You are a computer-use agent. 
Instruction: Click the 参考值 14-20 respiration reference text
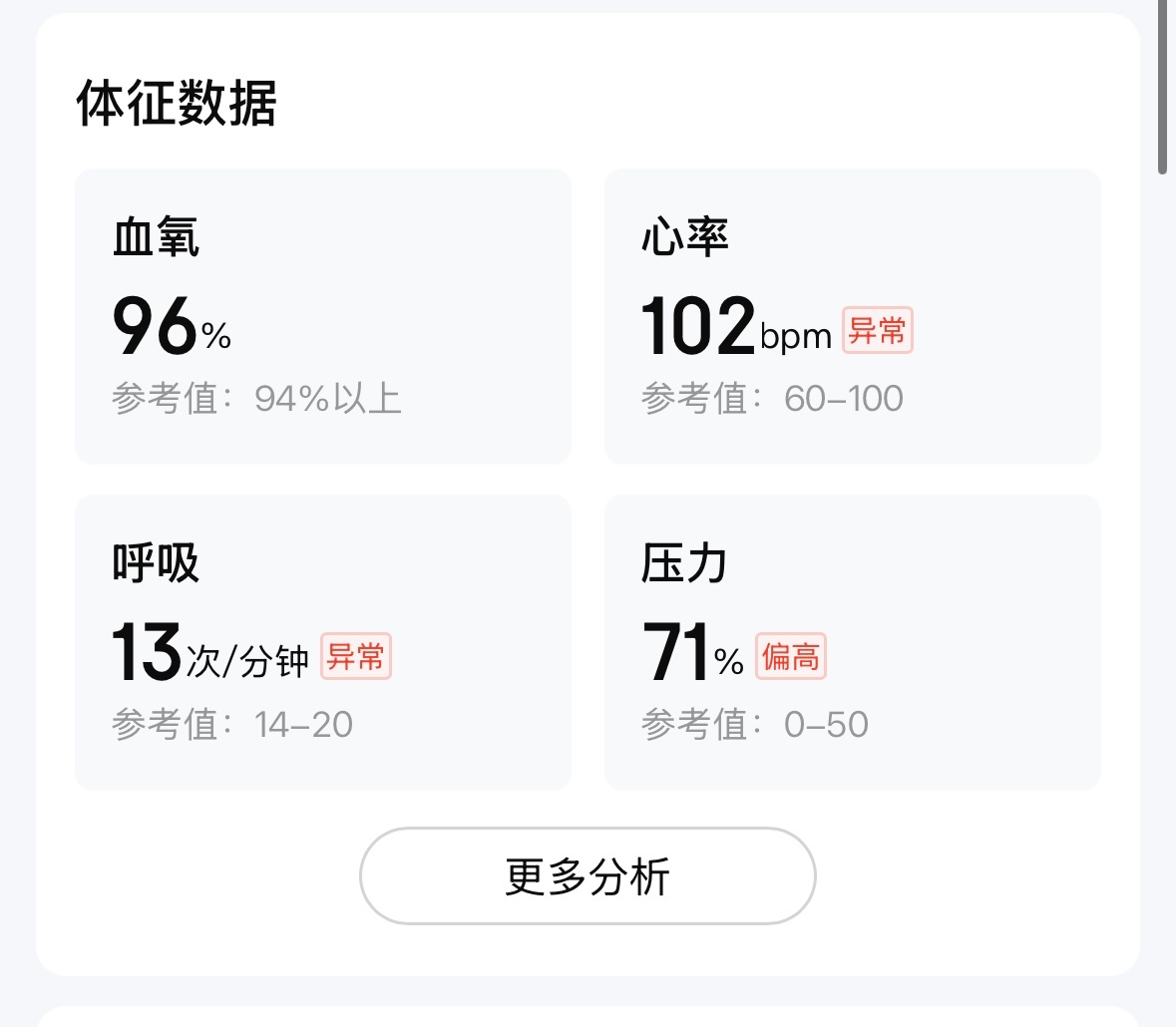point(230,724)
